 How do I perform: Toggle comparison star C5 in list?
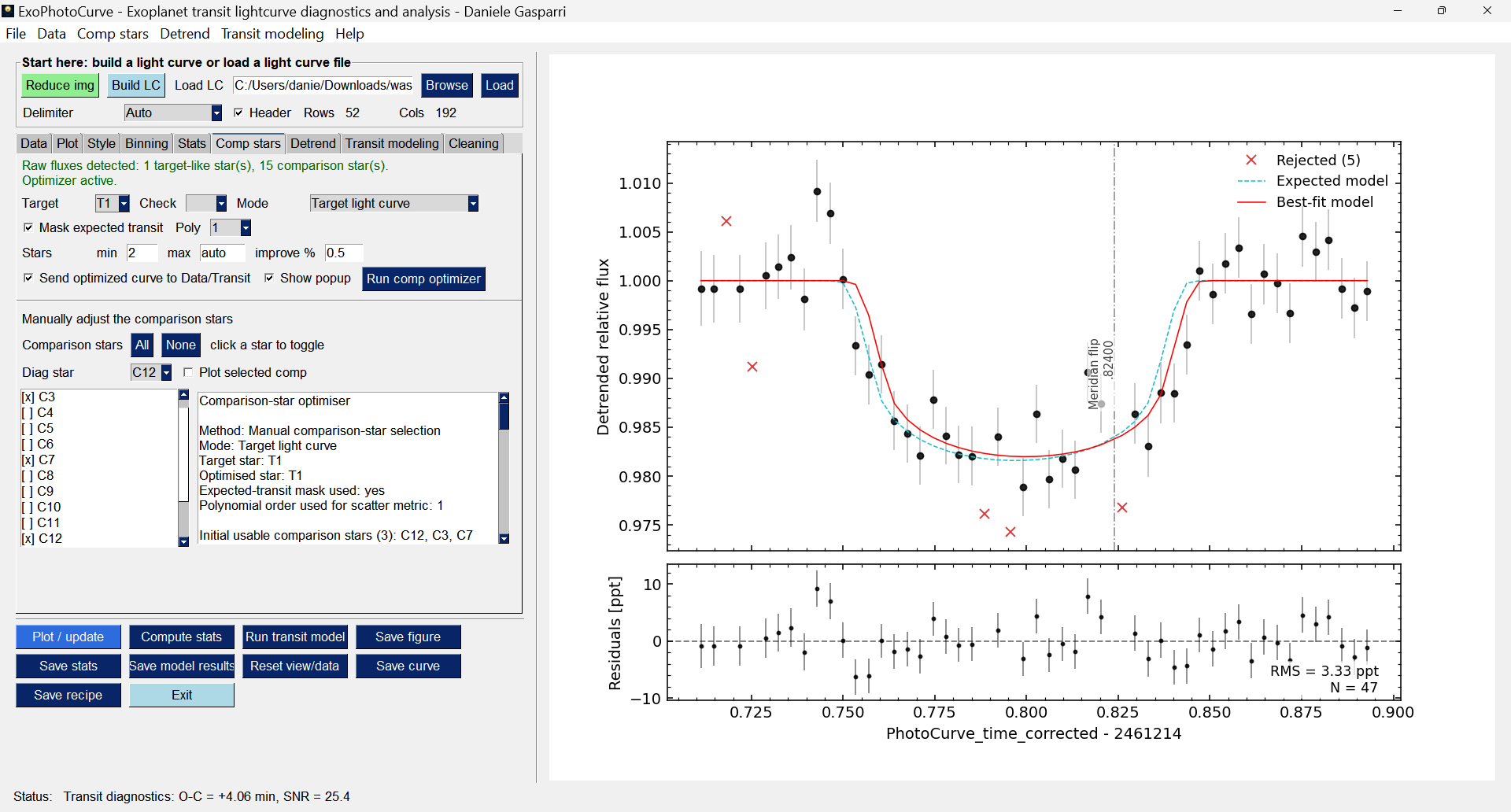point(38,428)
